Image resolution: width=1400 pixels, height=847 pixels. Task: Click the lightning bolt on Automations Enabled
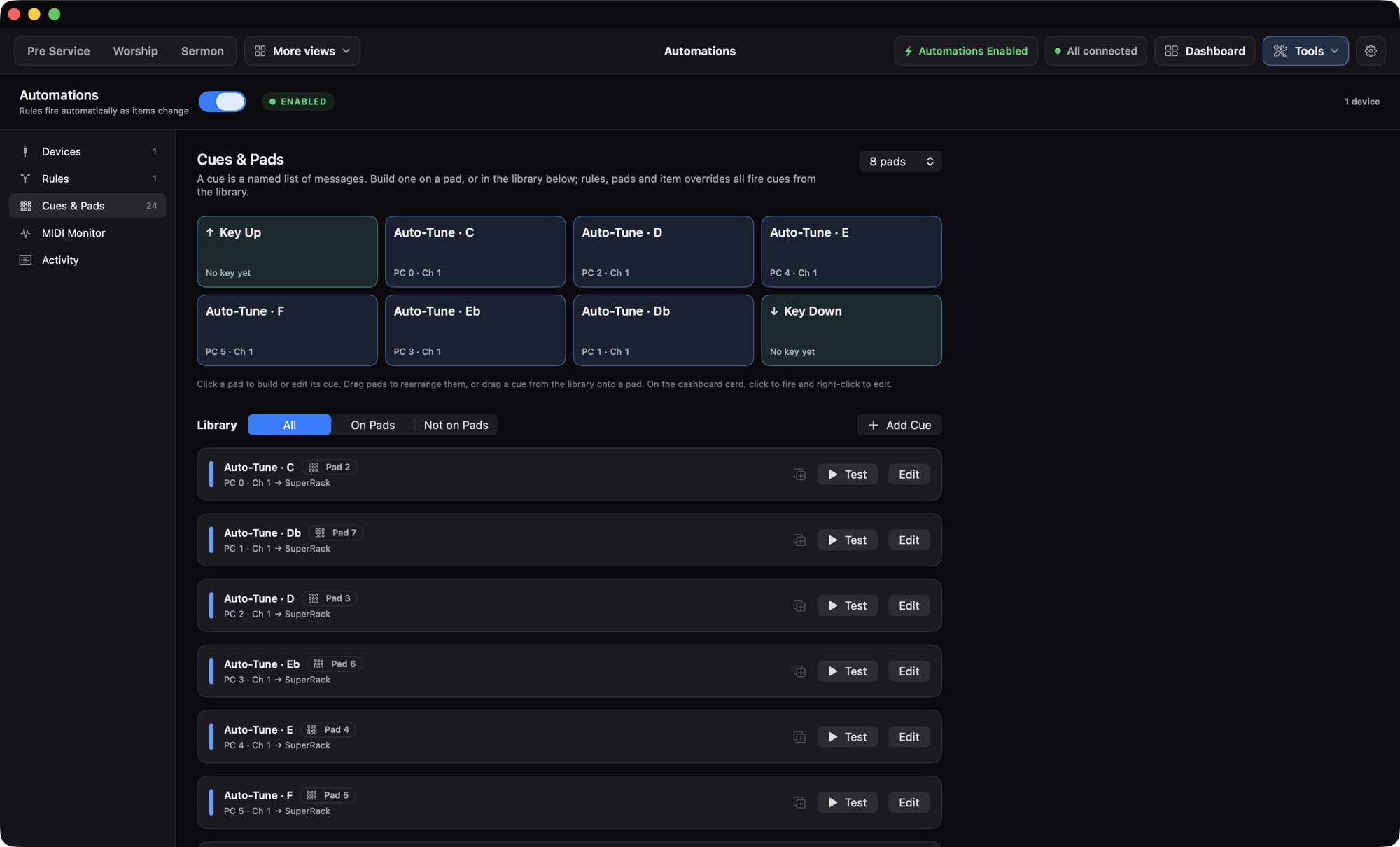[909, 51]
